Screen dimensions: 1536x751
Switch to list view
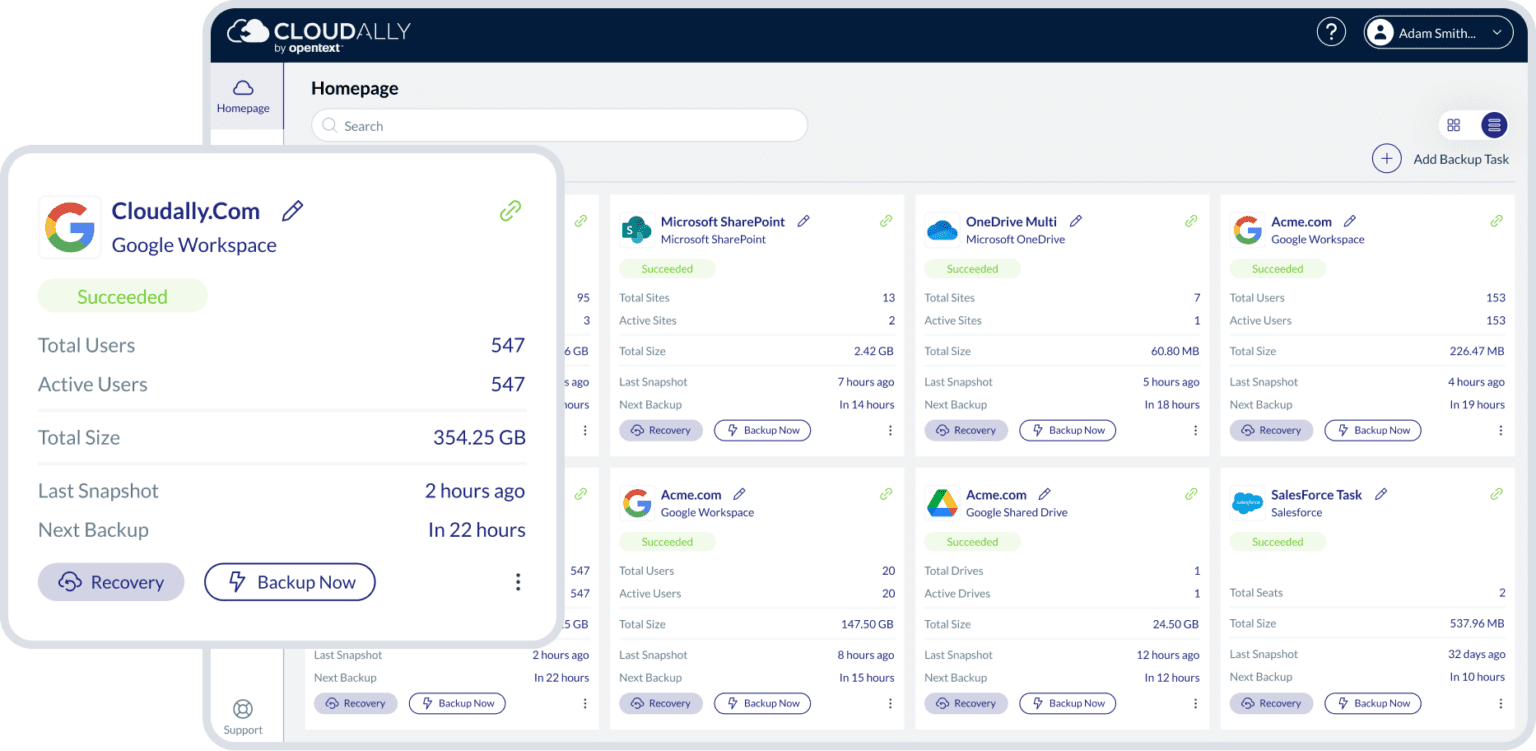[x=1494, y=125]
